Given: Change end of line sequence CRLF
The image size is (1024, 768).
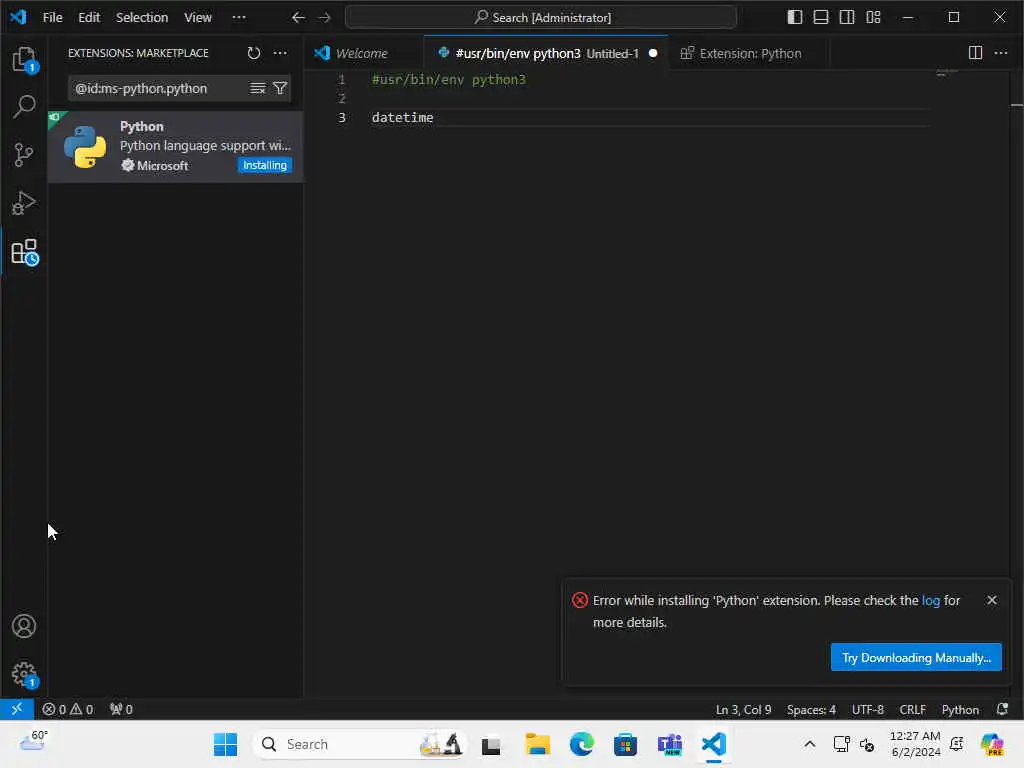Looking at the screenshot, I should point(912,710).
